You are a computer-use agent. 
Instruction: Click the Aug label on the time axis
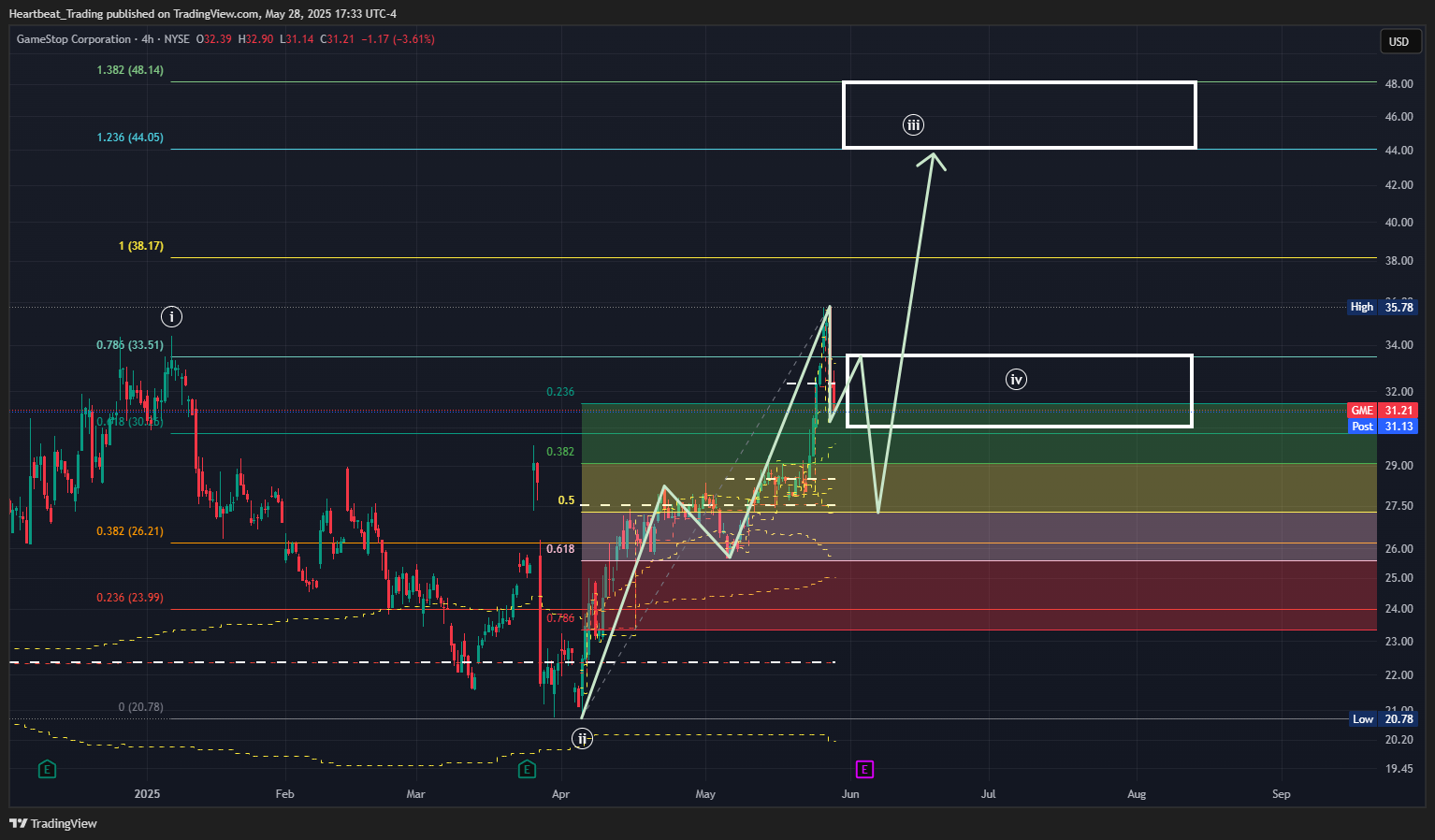(x=1137, y=794)
